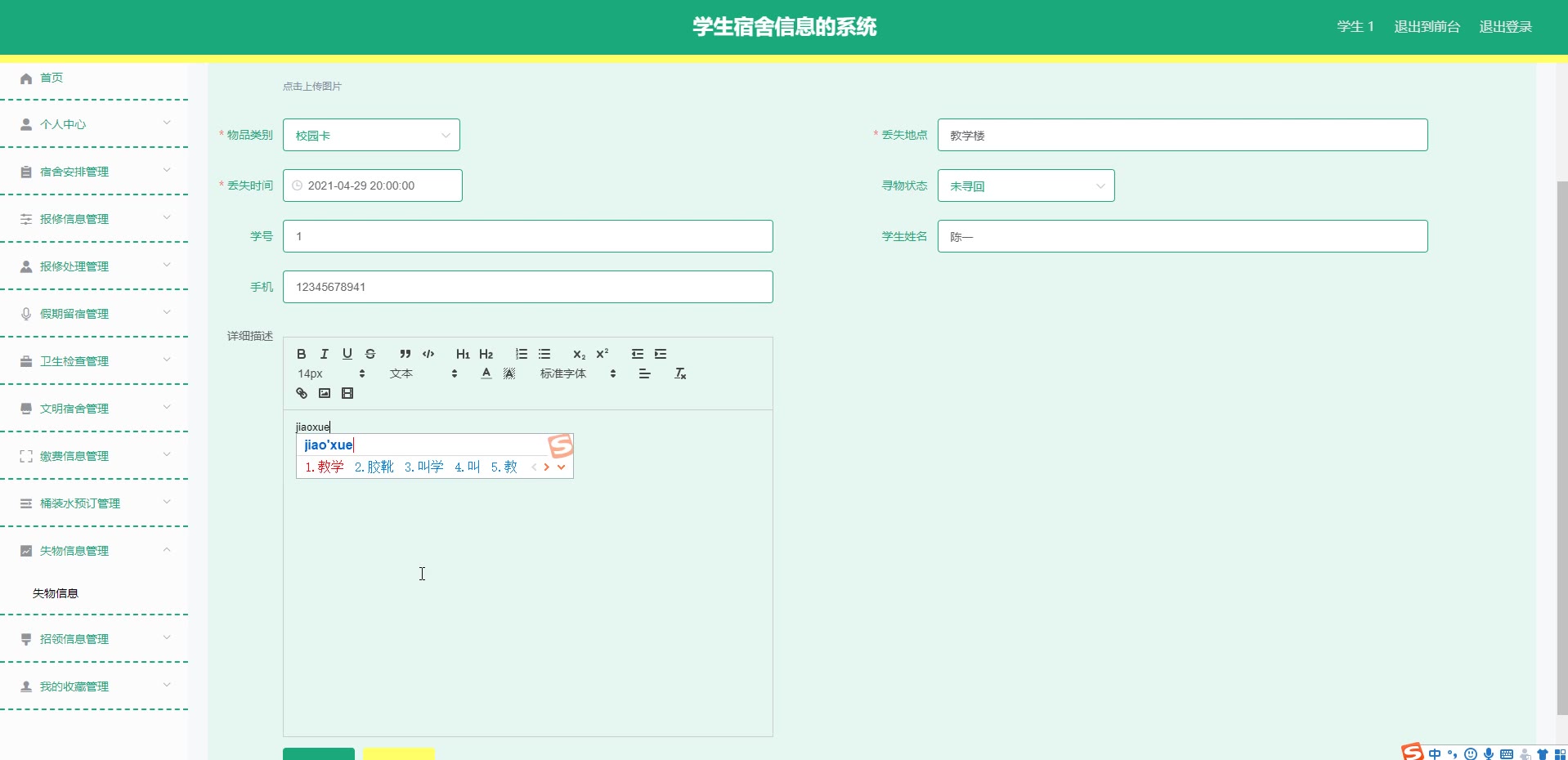Apply underline in the rich text editor
The width and height of the screenshot is (1568, 760).
347,354
